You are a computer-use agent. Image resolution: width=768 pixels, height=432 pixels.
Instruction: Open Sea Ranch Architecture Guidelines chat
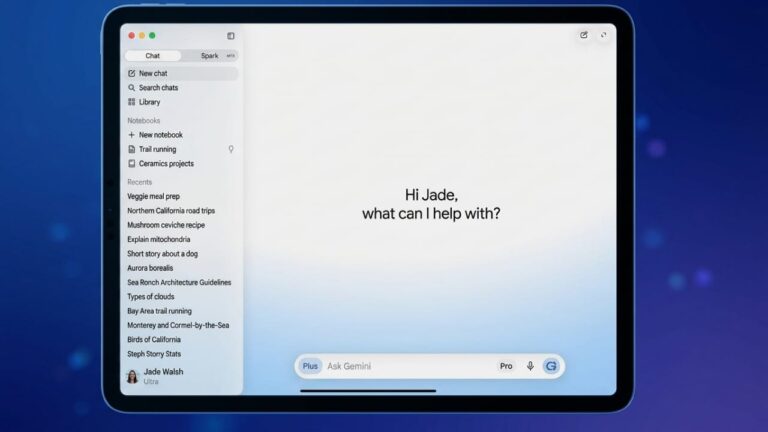point(179,283)
